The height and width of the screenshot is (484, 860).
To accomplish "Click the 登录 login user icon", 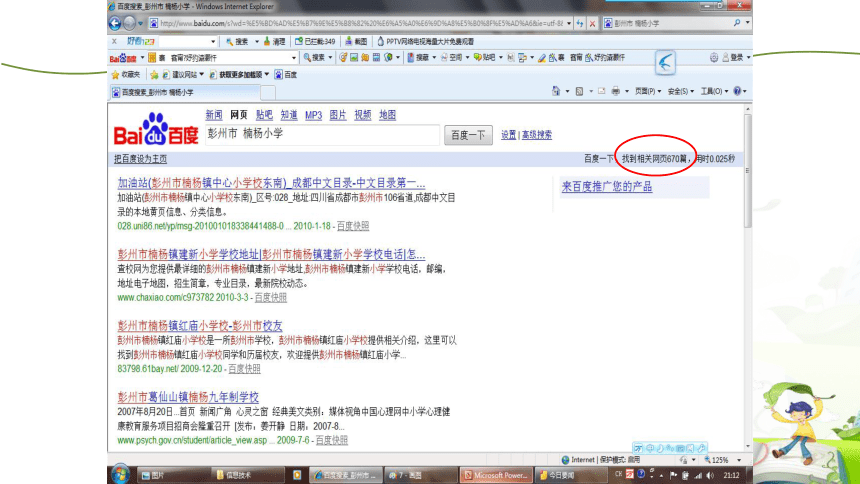I will pyautogui.click(x=733, y=57).
